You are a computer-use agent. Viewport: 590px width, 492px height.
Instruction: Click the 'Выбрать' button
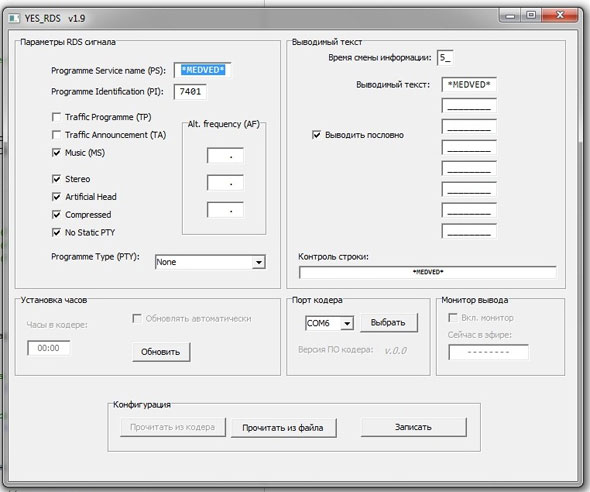(x=389, y=323)
